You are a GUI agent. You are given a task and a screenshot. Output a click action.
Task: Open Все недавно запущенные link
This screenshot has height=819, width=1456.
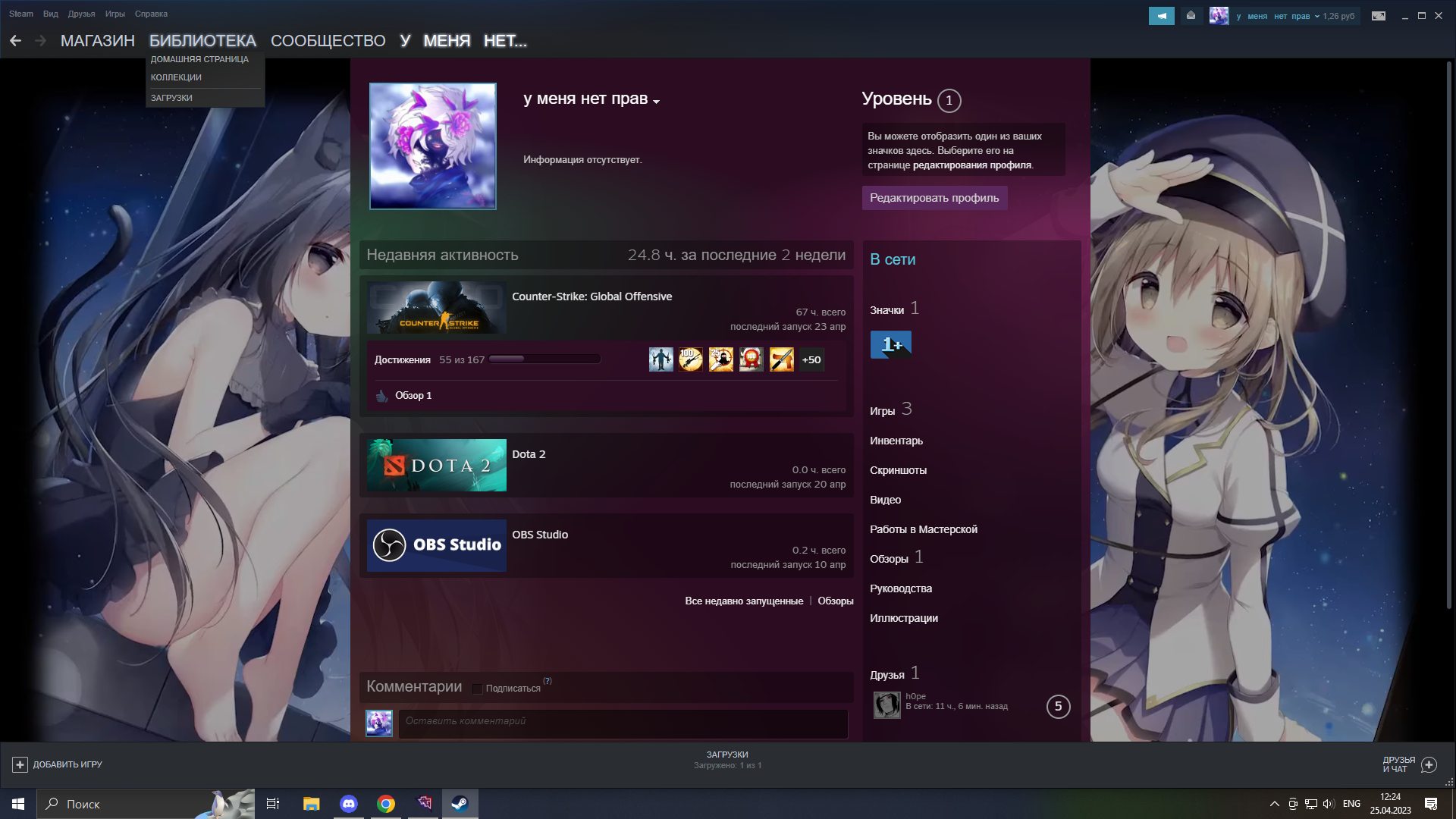(x=744, y=601)
